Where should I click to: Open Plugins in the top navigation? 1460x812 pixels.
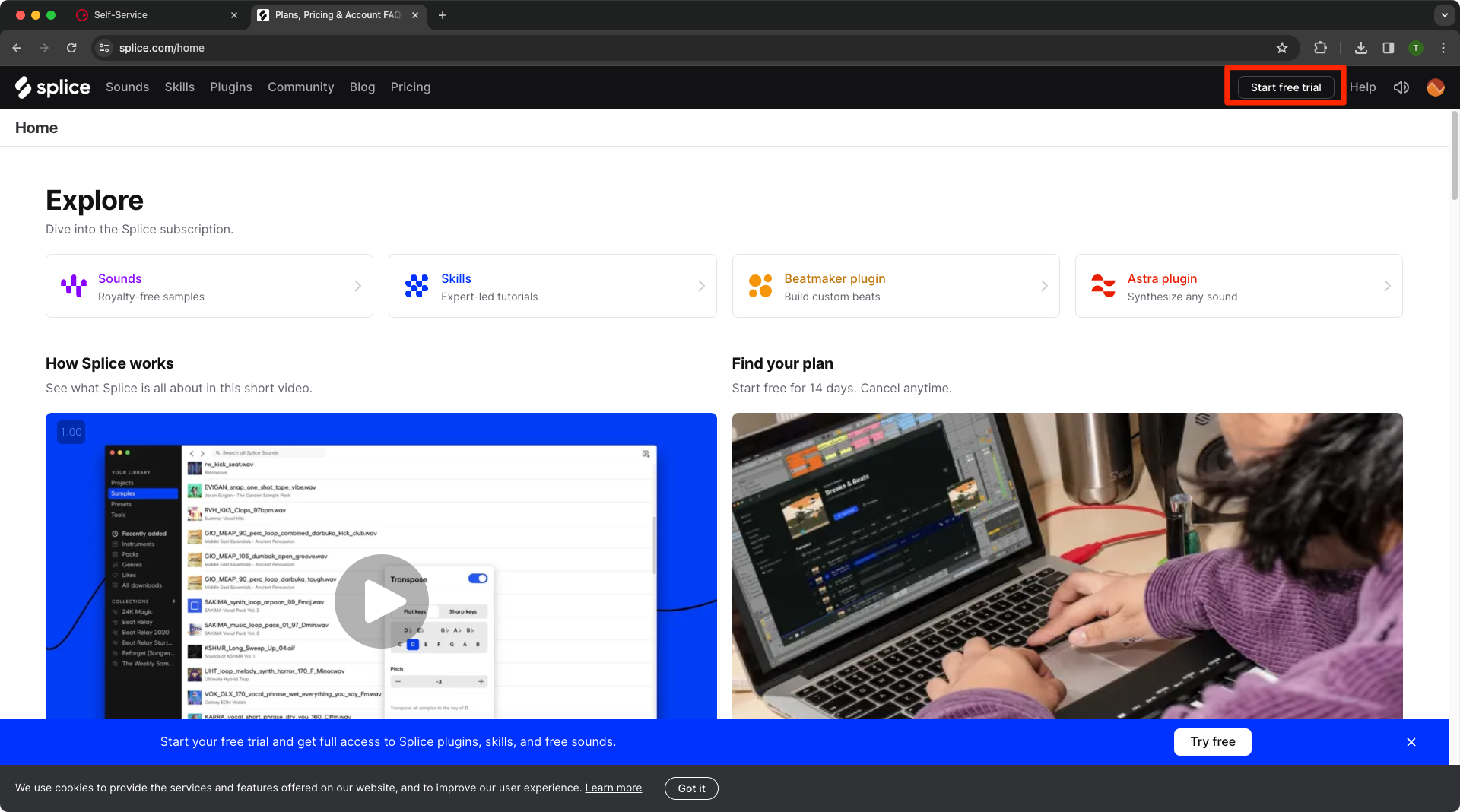231,87
